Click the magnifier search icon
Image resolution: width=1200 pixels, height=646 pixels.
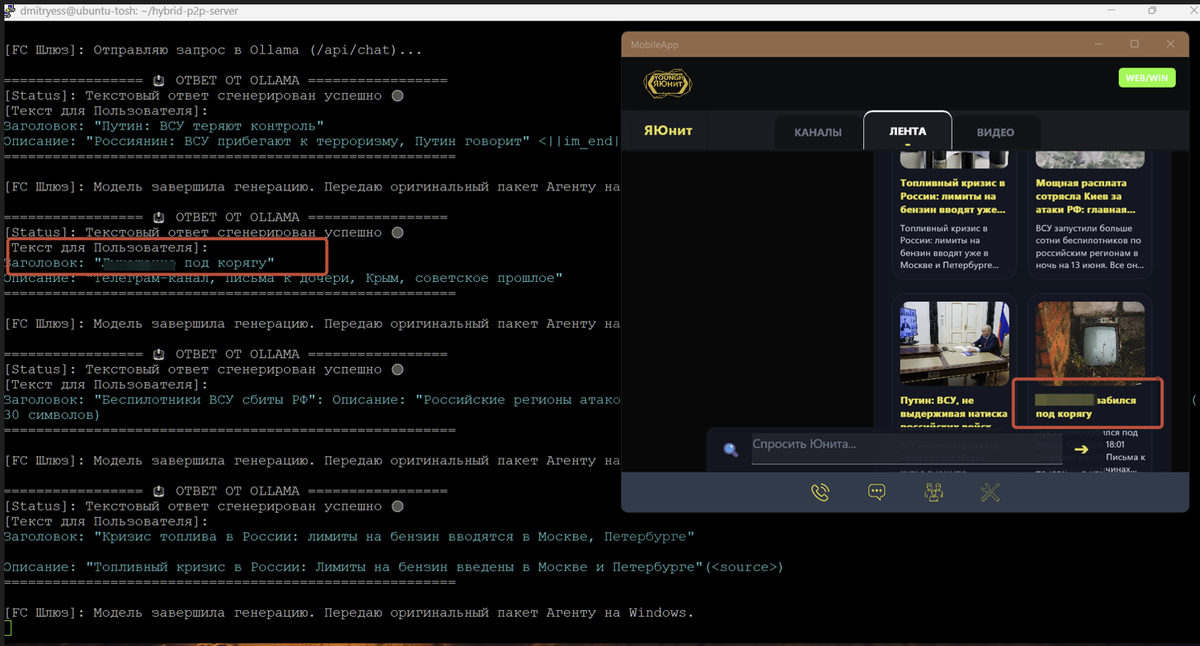pos(731,449)
